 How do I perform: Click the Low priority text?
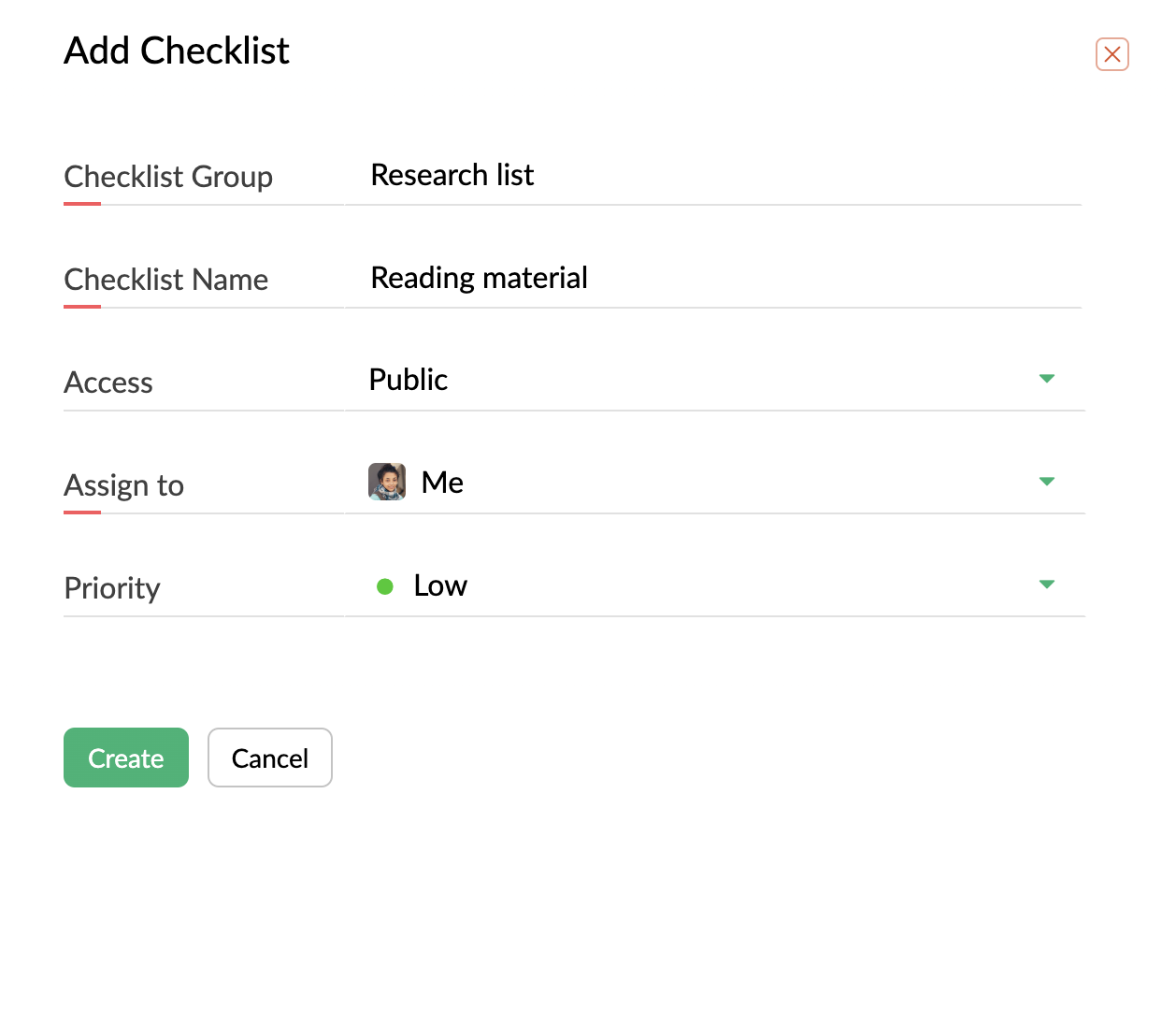tap(440, 586)
